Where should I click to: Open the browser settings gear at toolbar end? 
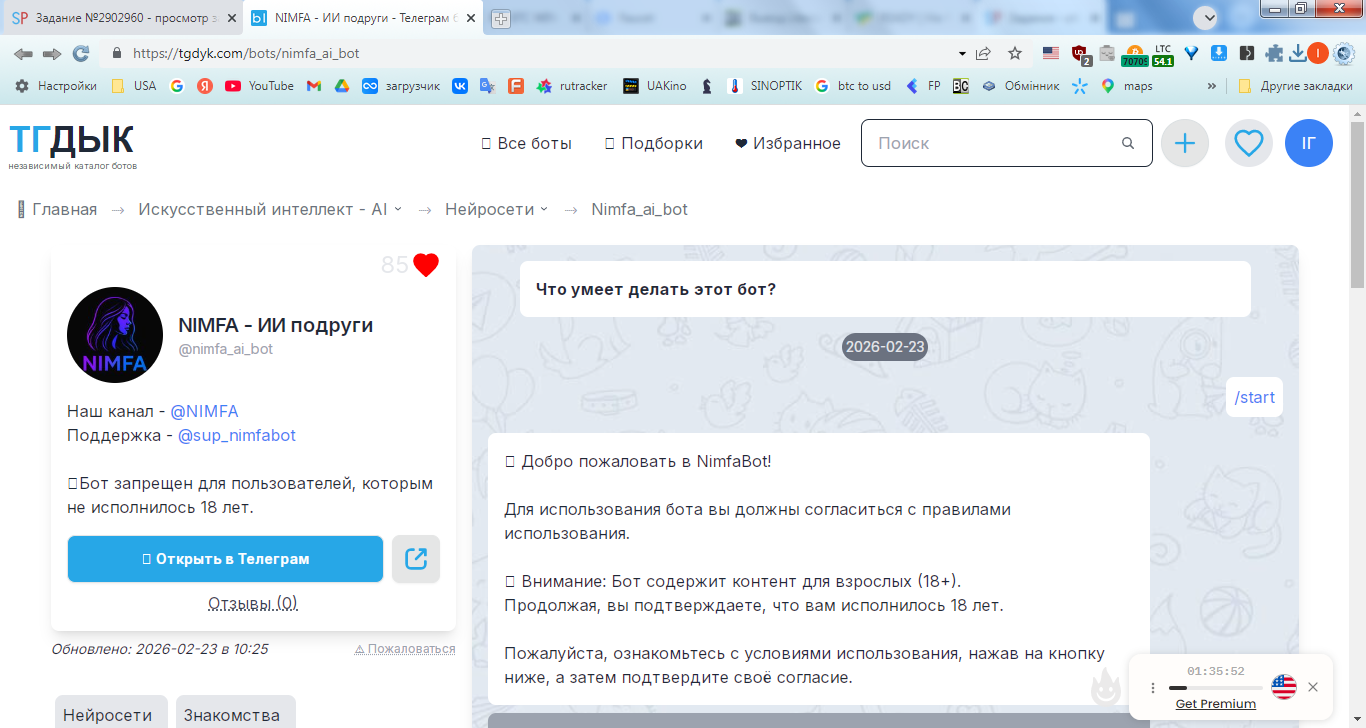1344,53
